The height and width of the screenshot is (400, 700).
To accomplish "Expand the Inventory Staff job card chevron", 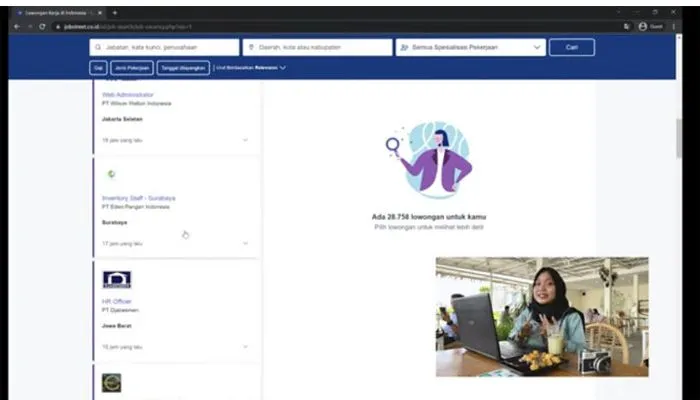I will (245, 243).
